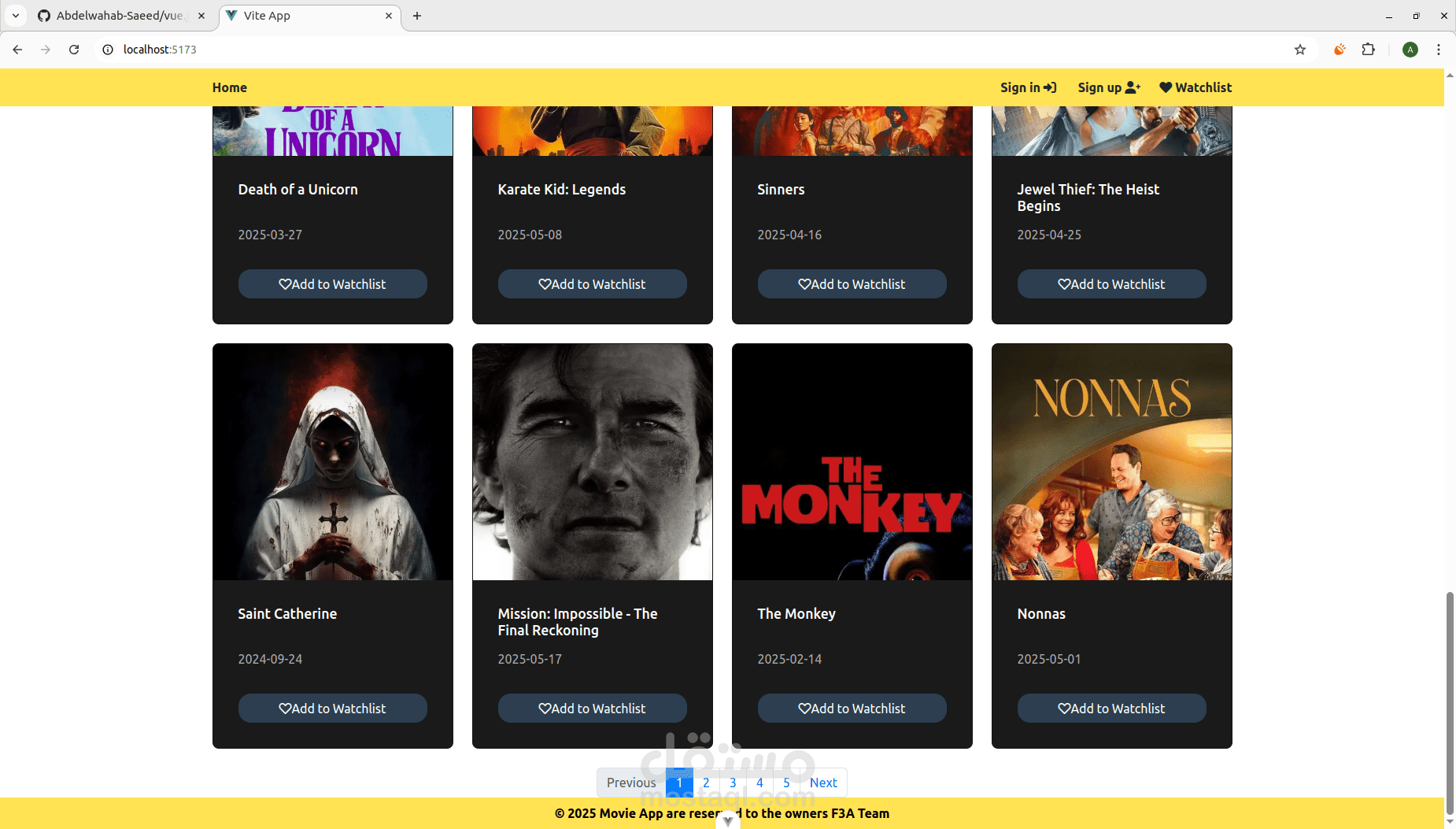The height and width of the screenshot is (829, 1456).
Task: Go to pagination page 2
Action: click(706, 783)
